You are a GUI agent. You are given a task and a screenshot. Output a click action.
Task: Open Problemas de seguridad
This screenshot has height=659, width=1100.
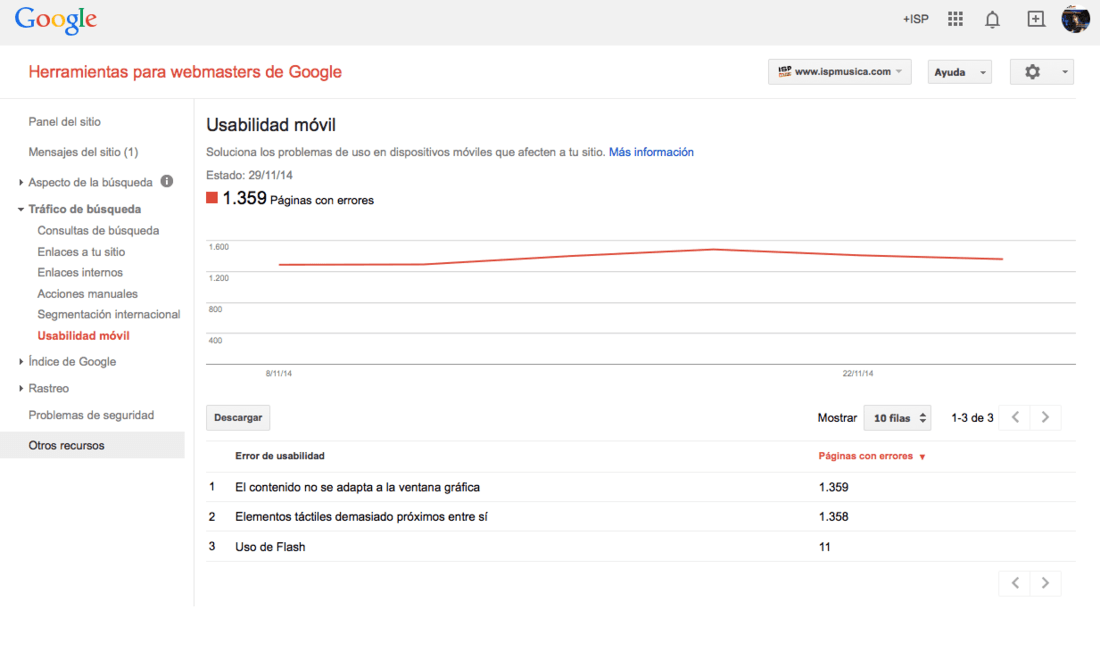coord(91,415)
